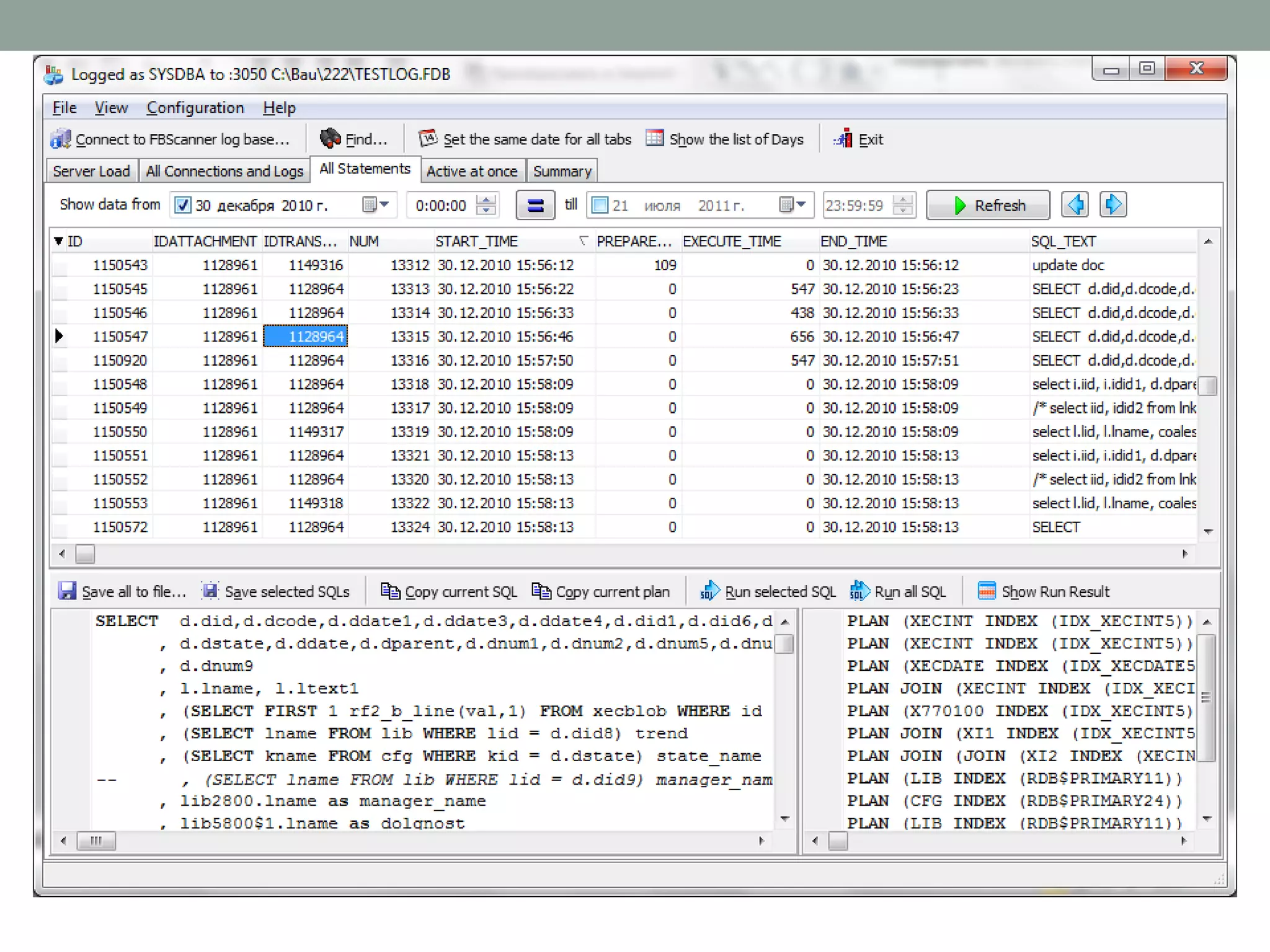Click Run all SQL
Viewport: 1270px width, 952px height.
pos(898,591)
